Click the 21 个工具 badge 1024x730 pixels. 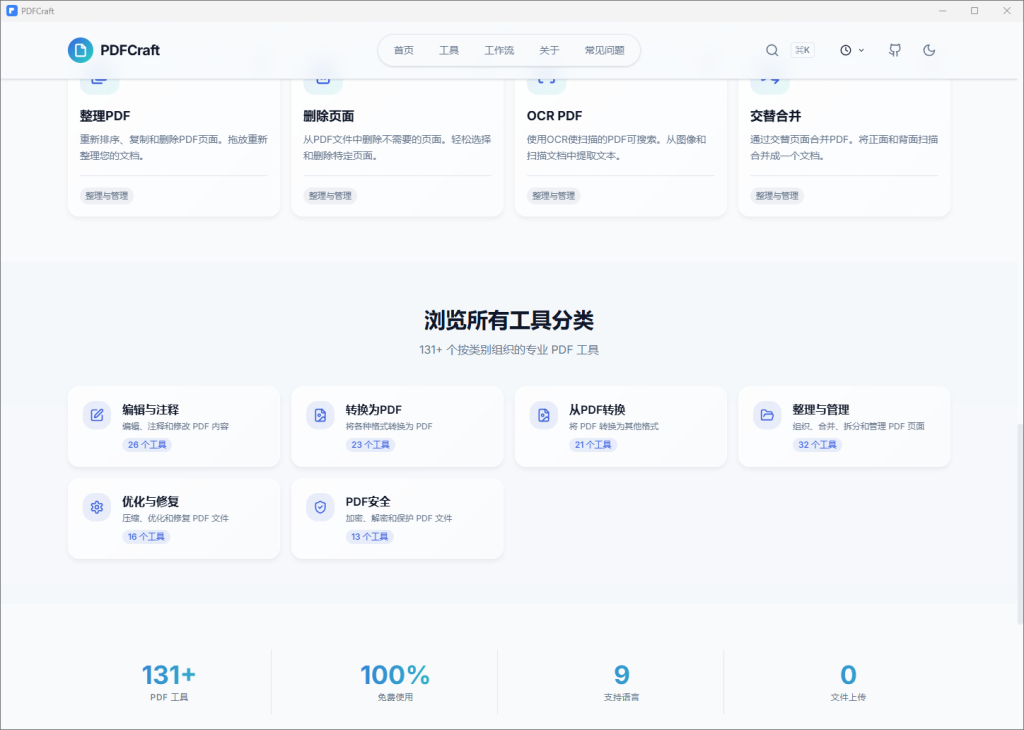(x=593, y=445)
